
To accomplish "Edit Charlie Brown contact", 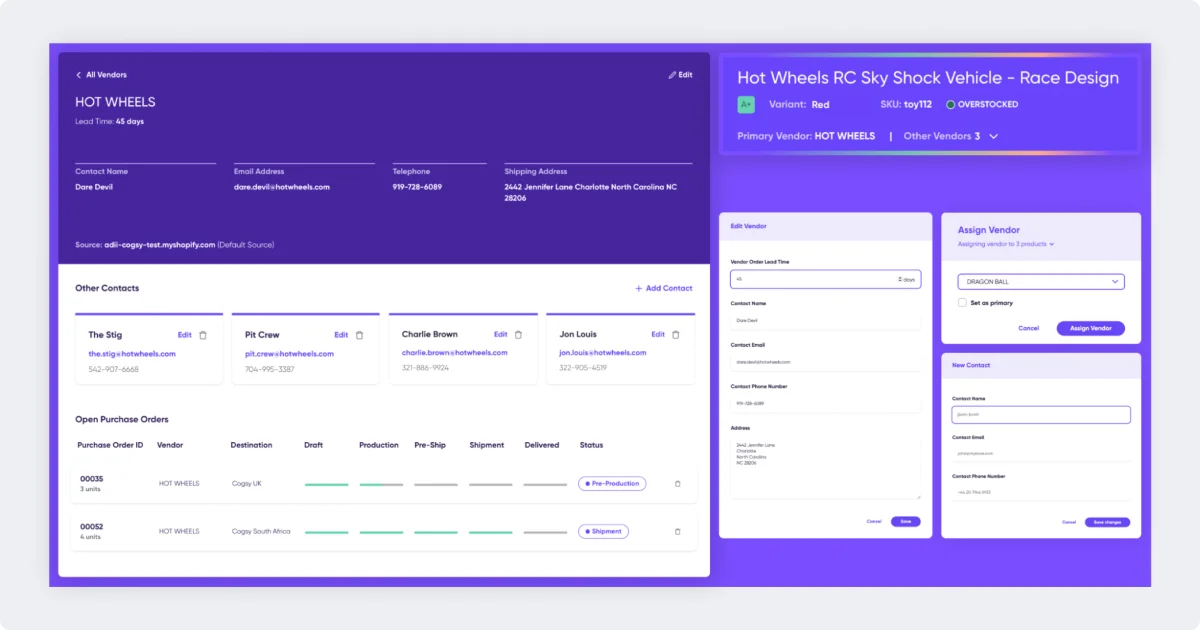I will (500, 335).
